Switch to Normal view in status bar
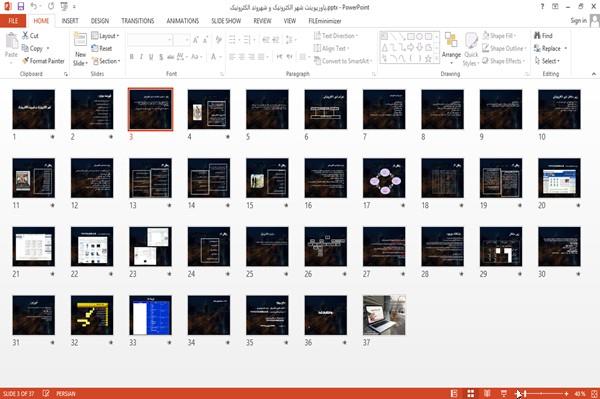The height and width of the screenshot is (399, 600). (x=454, y=393)
